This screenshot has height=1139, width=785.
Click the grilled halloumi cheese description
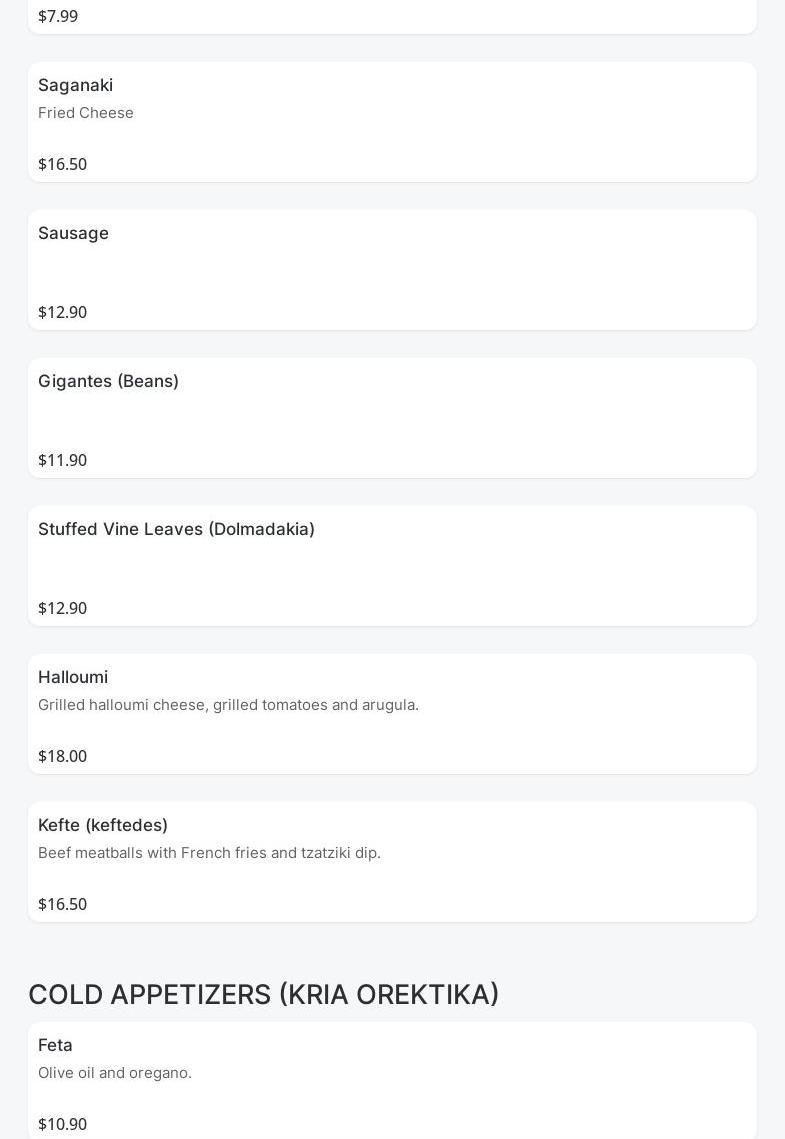[x=228, y=705]
